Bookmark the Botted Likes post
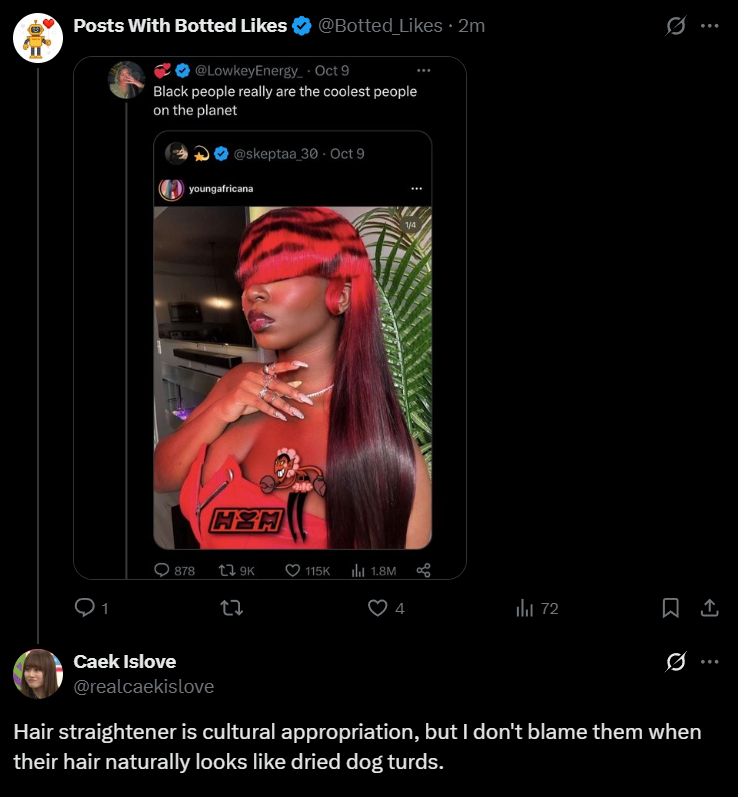This screenshot has width=738, height=797. 671,608
